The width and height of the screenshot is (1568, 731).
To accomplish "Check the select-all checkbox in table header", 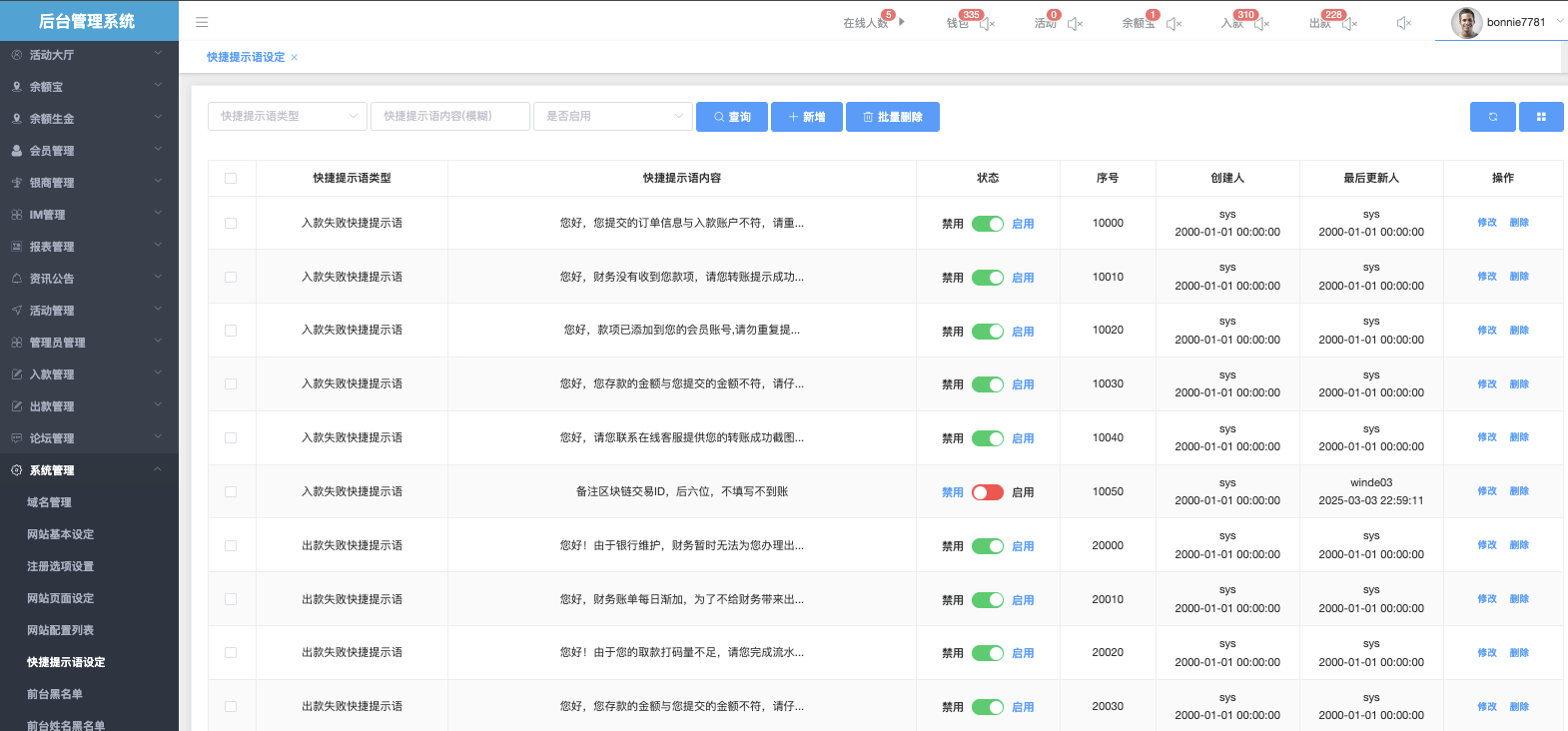I will 231,179.
